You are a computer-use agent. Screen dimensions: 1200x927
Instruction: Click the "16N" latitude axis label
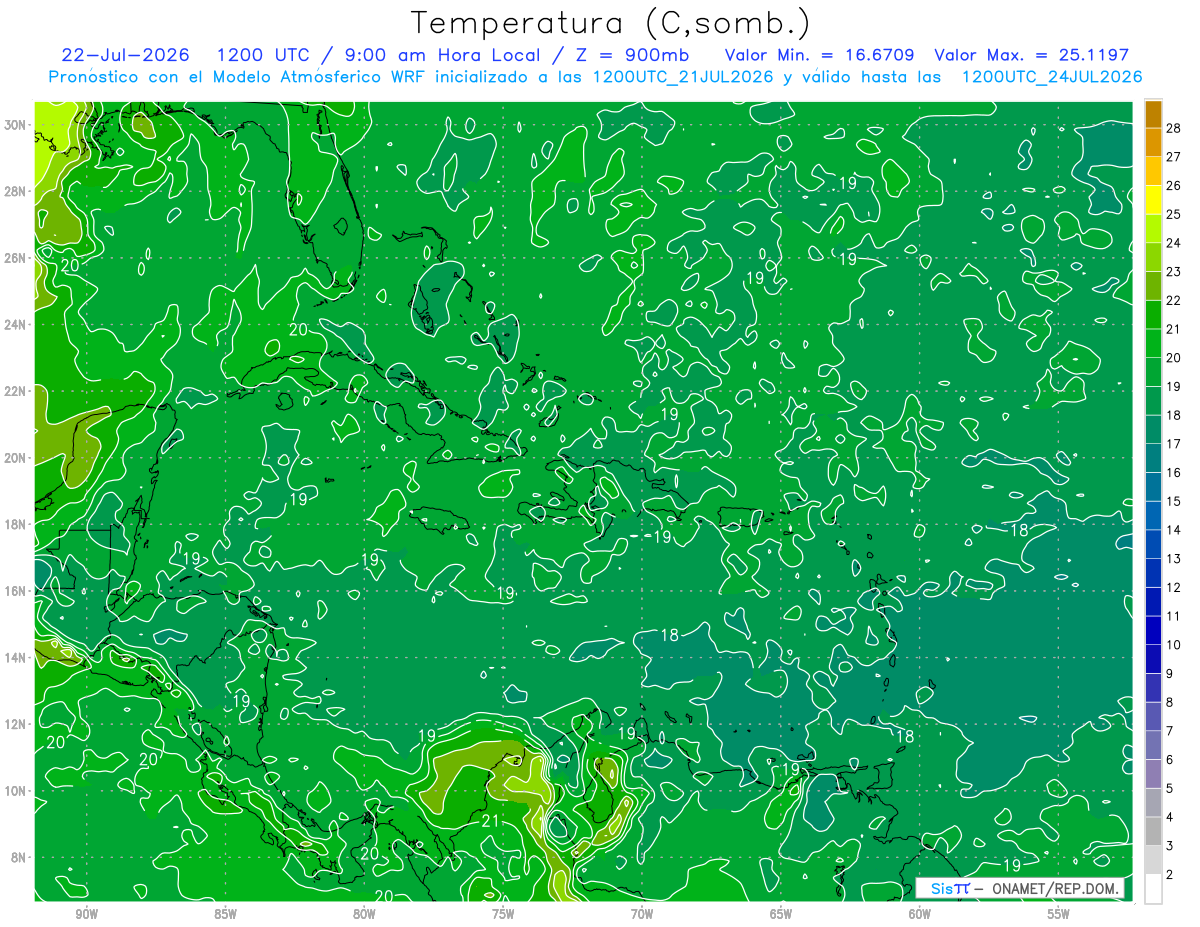(17, 591)
